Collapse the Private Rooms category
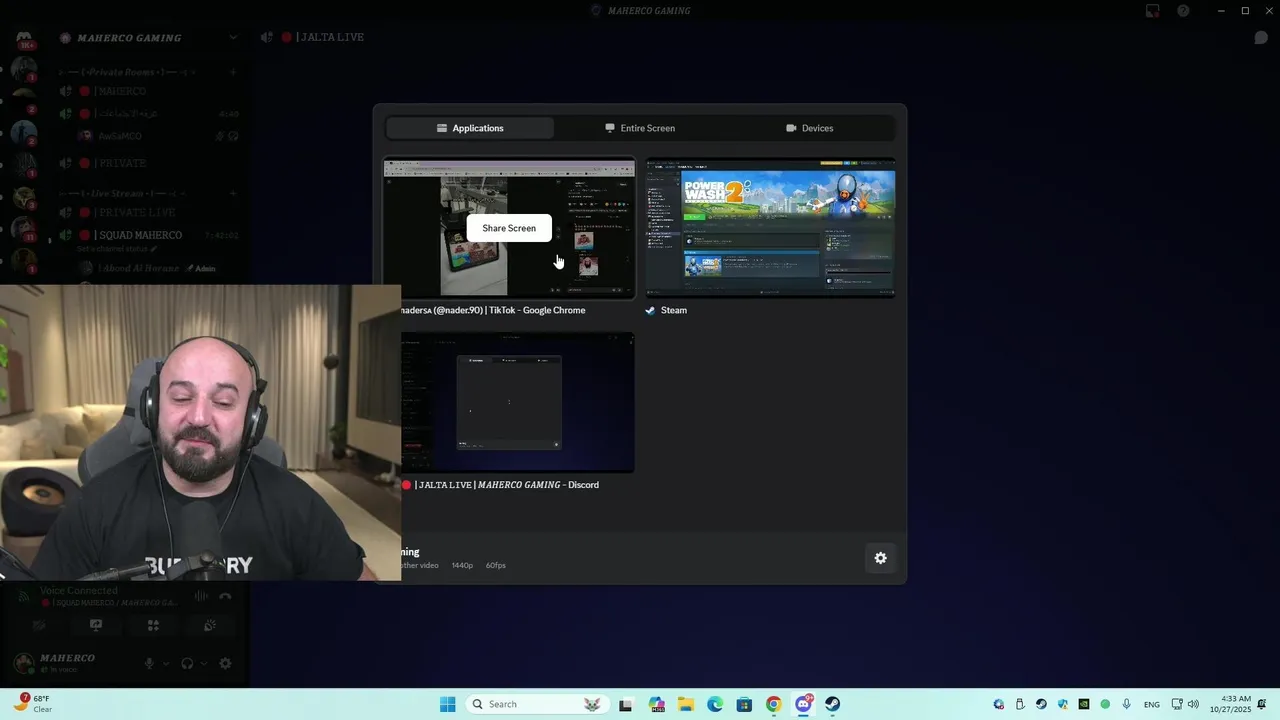This screenshot has width=1280, height=720. (x=125, y=72)
